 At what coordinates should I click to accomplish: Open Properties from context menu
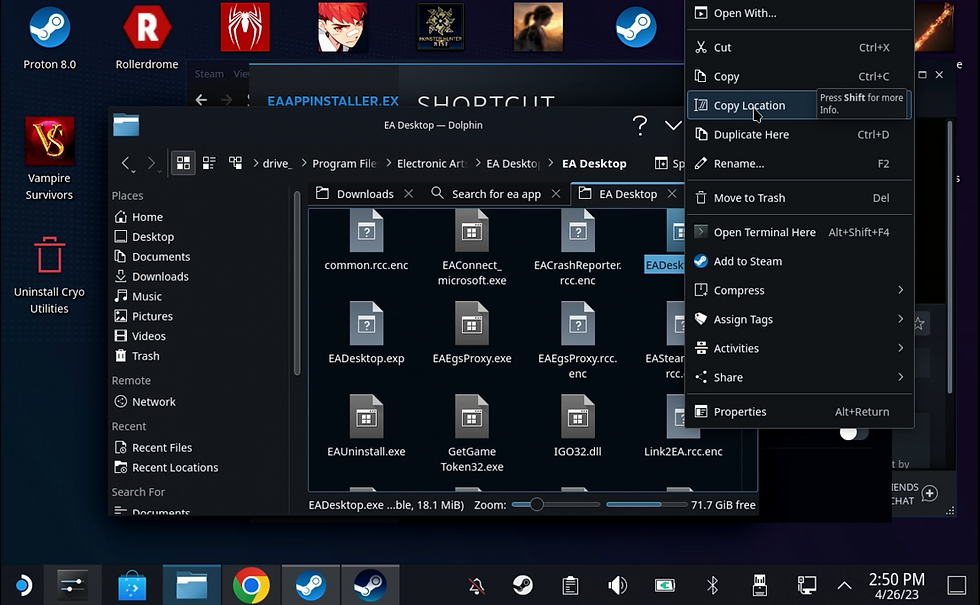tap(799, 411)
